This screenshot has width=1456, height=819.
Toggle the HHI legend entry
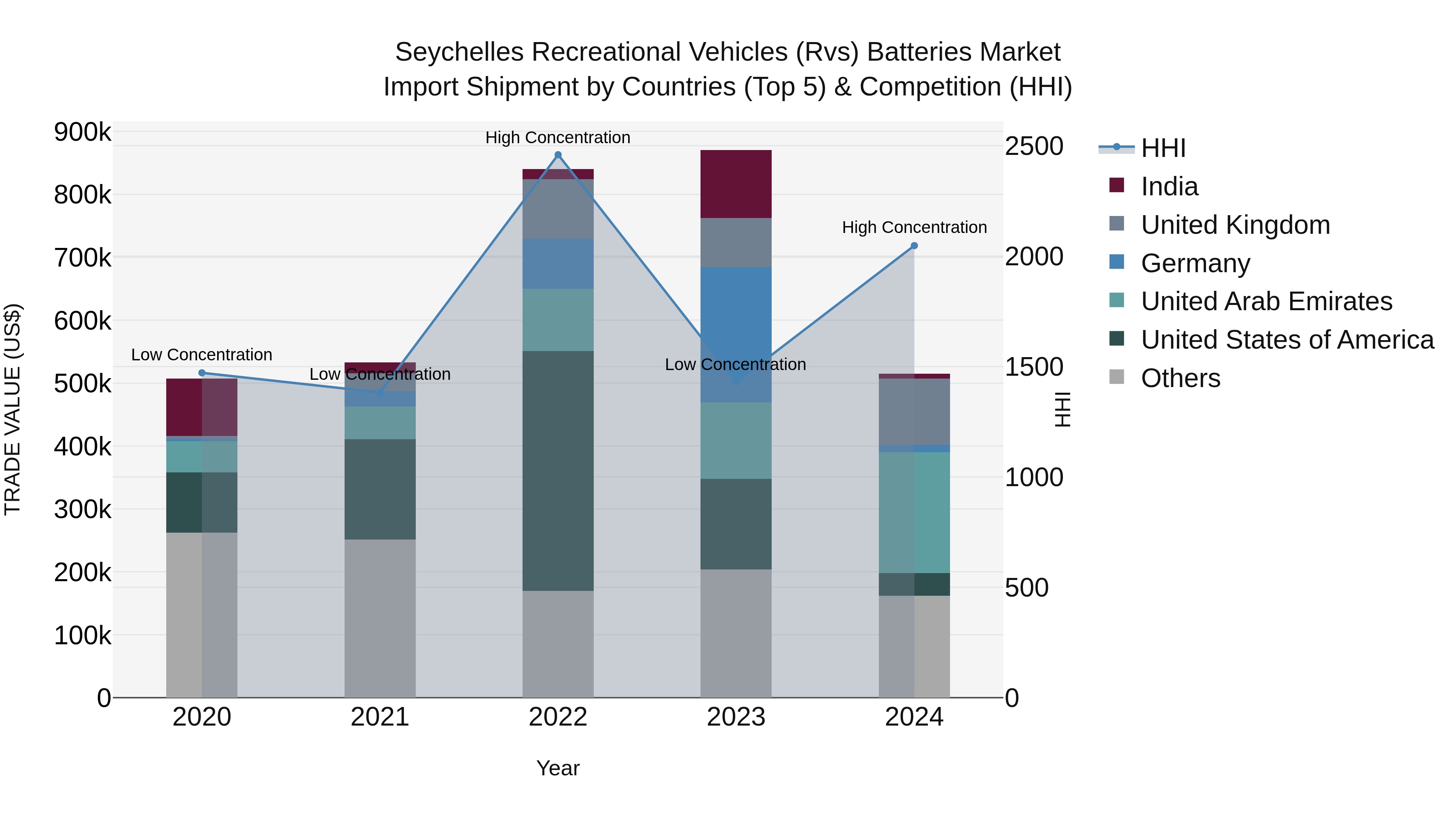pyautogui.click(x=1143, y=148)
